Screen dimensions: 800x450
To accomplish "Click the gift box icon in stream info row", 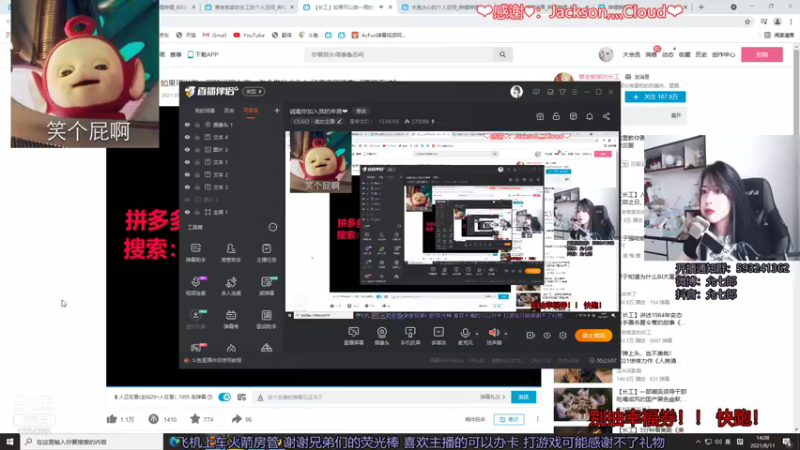I will tap(540, 116).
